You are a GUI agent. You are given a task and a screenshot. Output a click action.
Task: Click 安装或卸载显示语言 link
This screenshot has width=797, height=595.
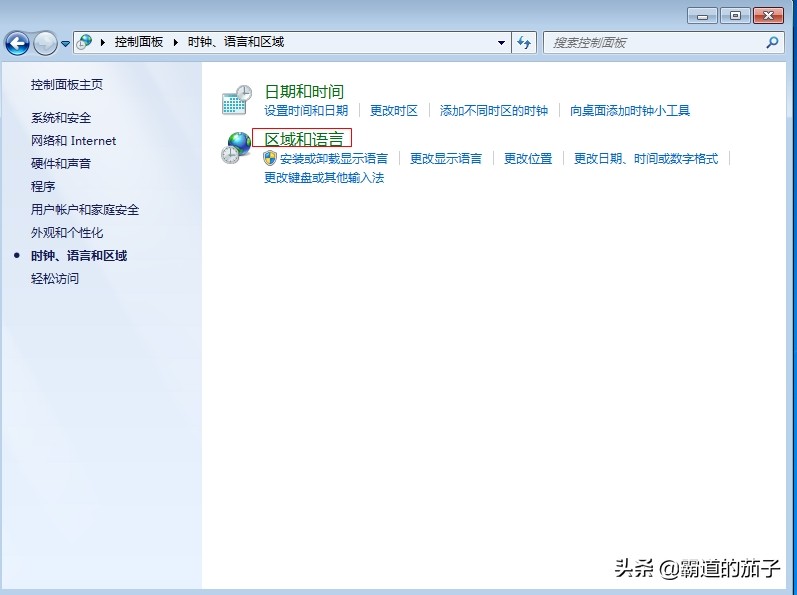click(x=334, y=159)
